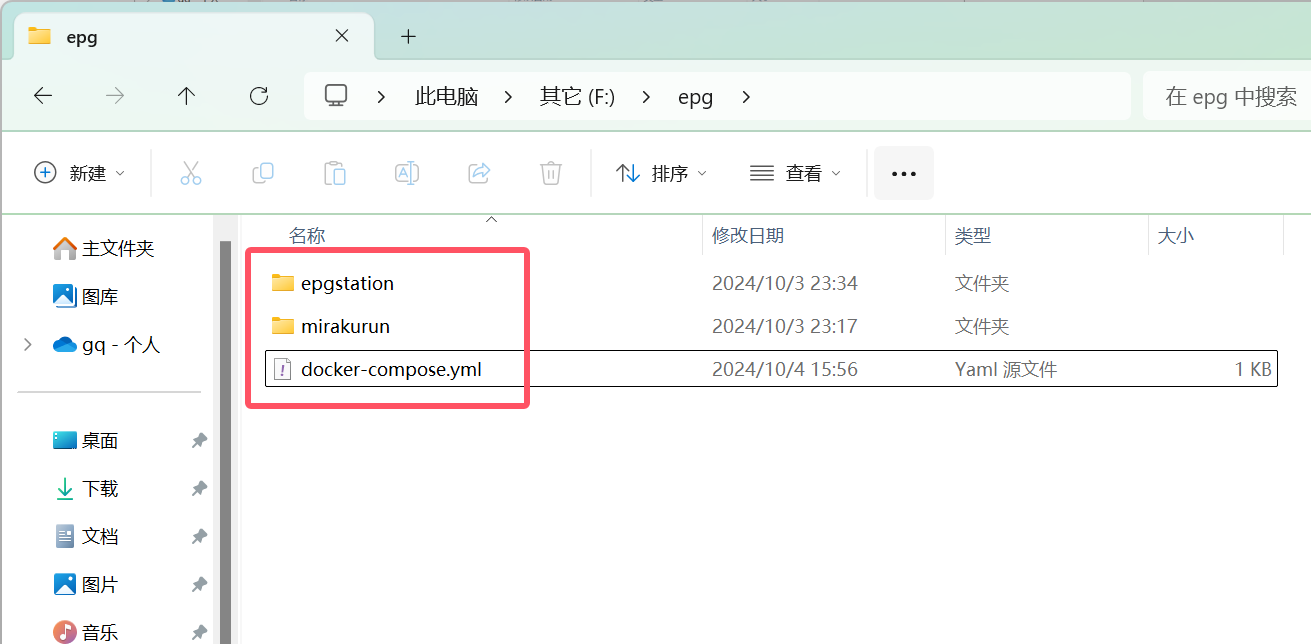This screenshot has height=644, width=1311.
Task: Expand chevron after 其它 (F:) in address bar
Action: [646, 97]
